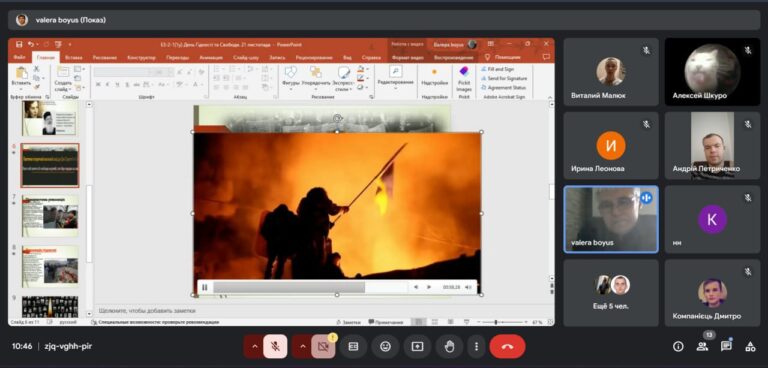Turn on the camera in Meet
This screenshot has height=368, width=768.
tap(323, 346)
